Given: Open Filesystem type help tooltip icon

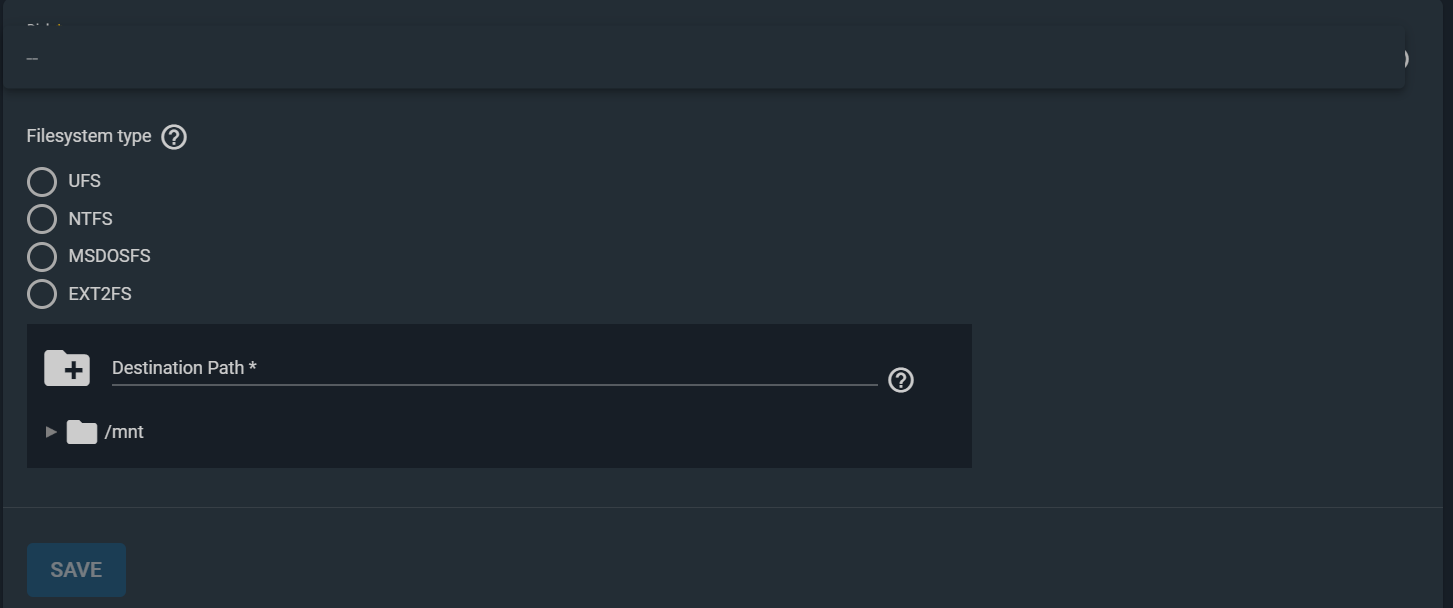Looking at the screenshot, I should click(174, 137).
